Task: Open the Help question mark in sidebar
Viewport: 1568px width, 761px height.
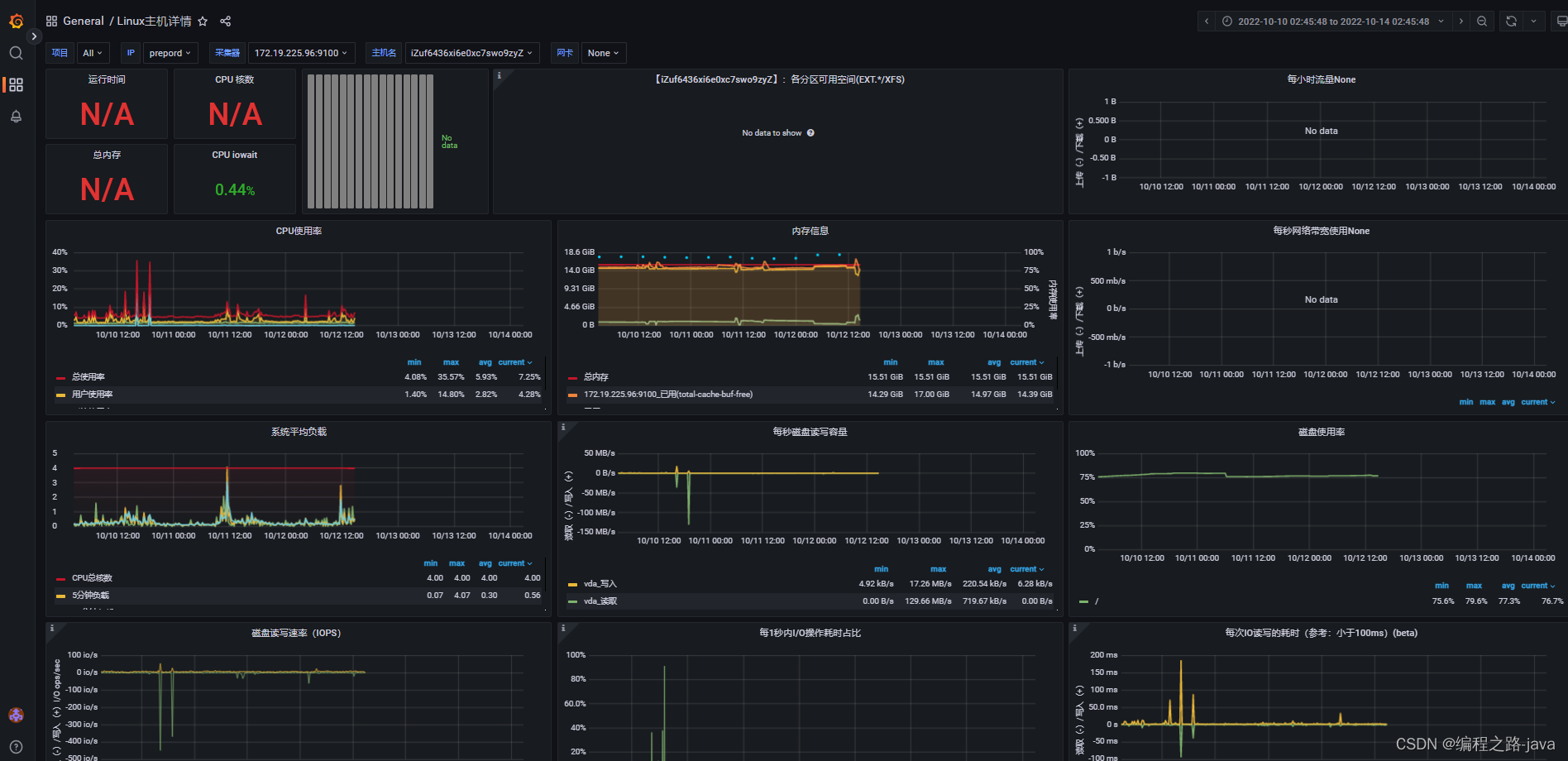Action: (16, 746)
